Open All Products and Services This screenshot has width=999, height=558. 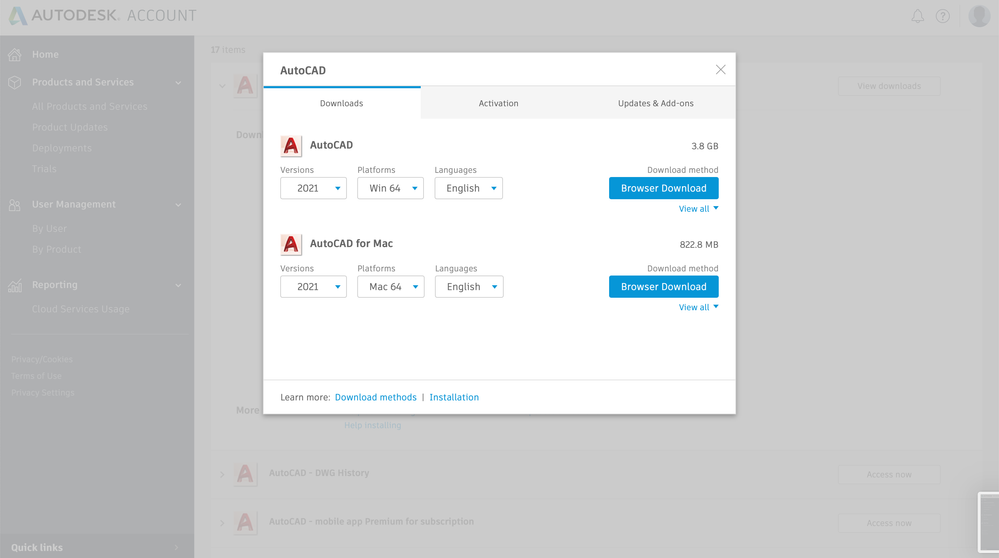point(90,106)
